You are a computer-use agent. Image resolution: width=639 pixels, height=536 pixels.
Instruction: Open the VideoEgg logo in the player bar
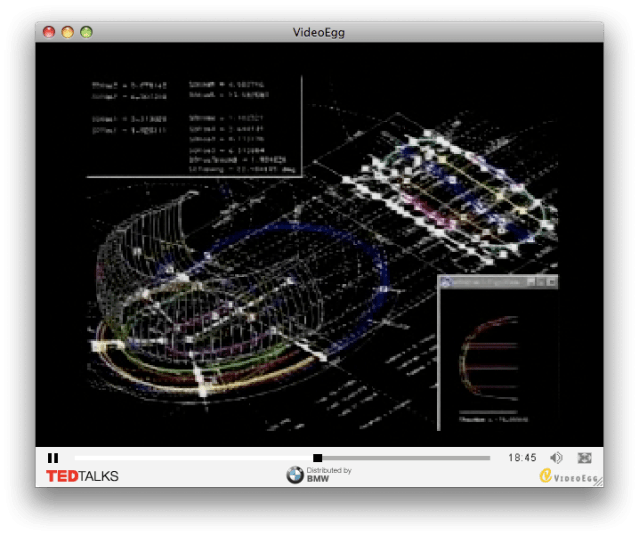(x=565, y=476)
